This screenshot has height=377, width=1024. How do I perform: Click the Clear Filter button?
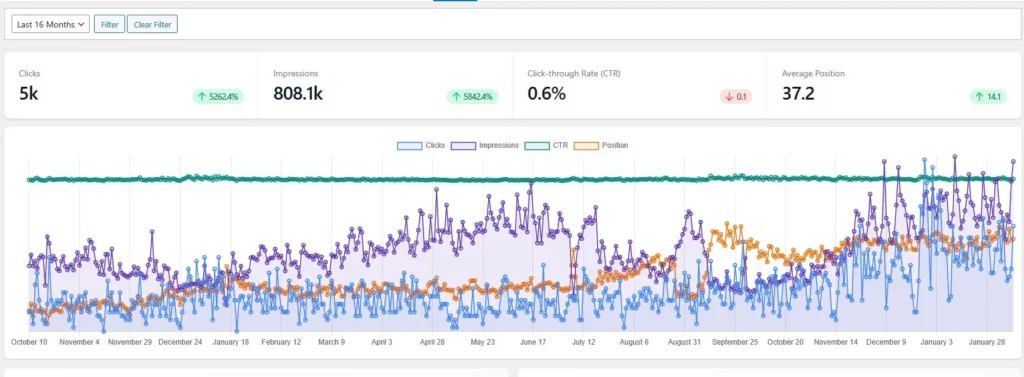[152, 24]
